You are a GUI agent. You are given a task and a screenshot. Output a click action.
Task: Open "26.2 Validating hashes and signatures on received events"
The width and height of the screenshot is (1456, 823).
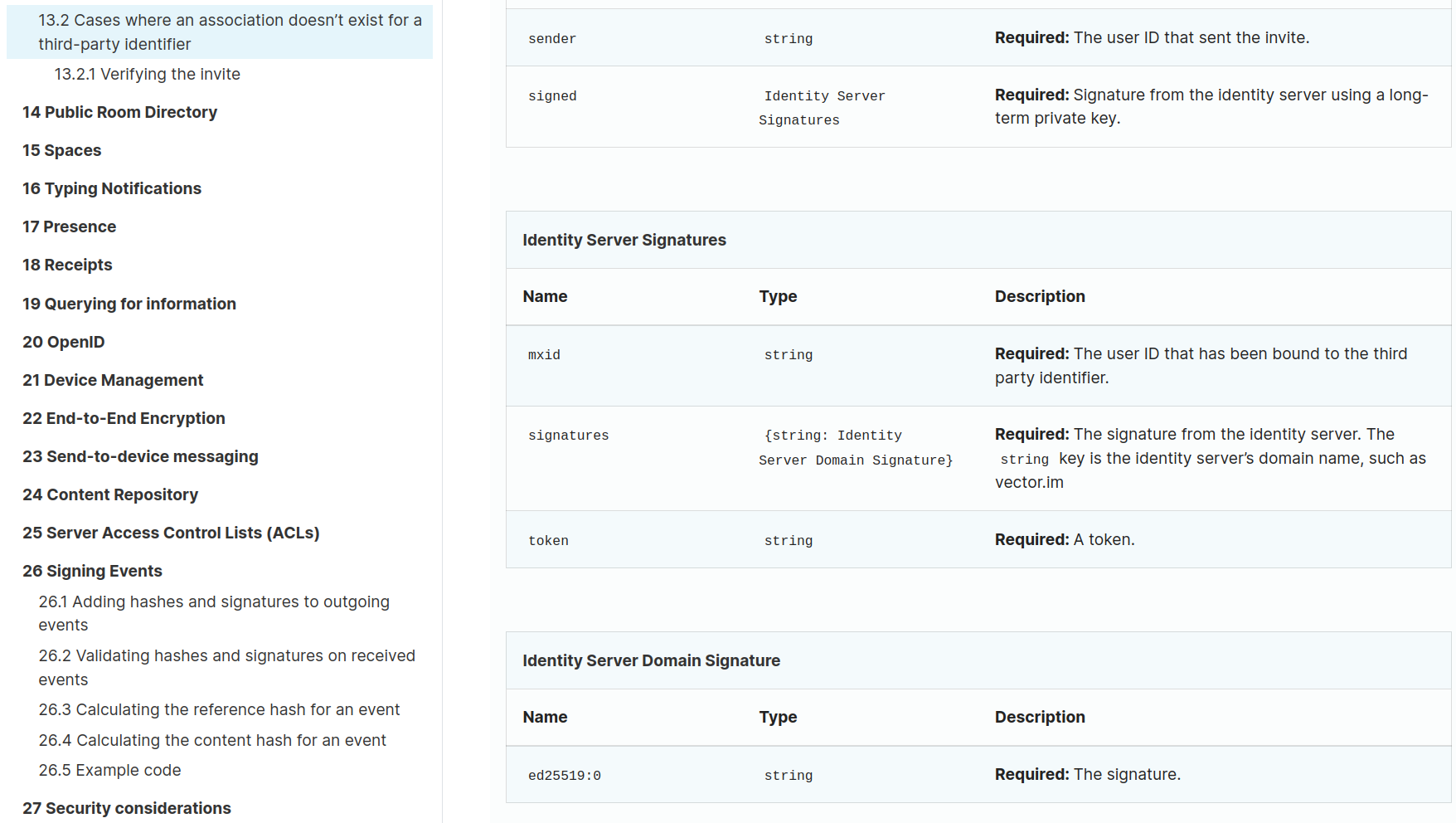pos(226,667)
